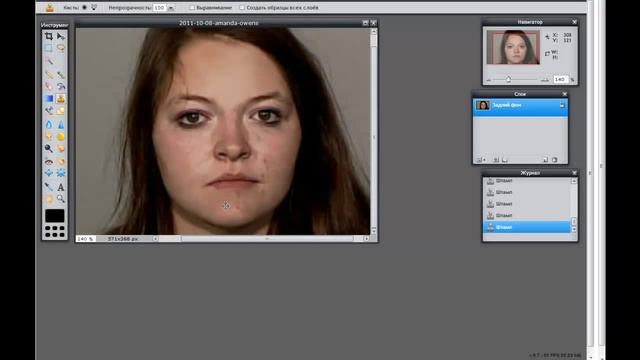Select the Color Picker eyedropper tool

(49, 187)
